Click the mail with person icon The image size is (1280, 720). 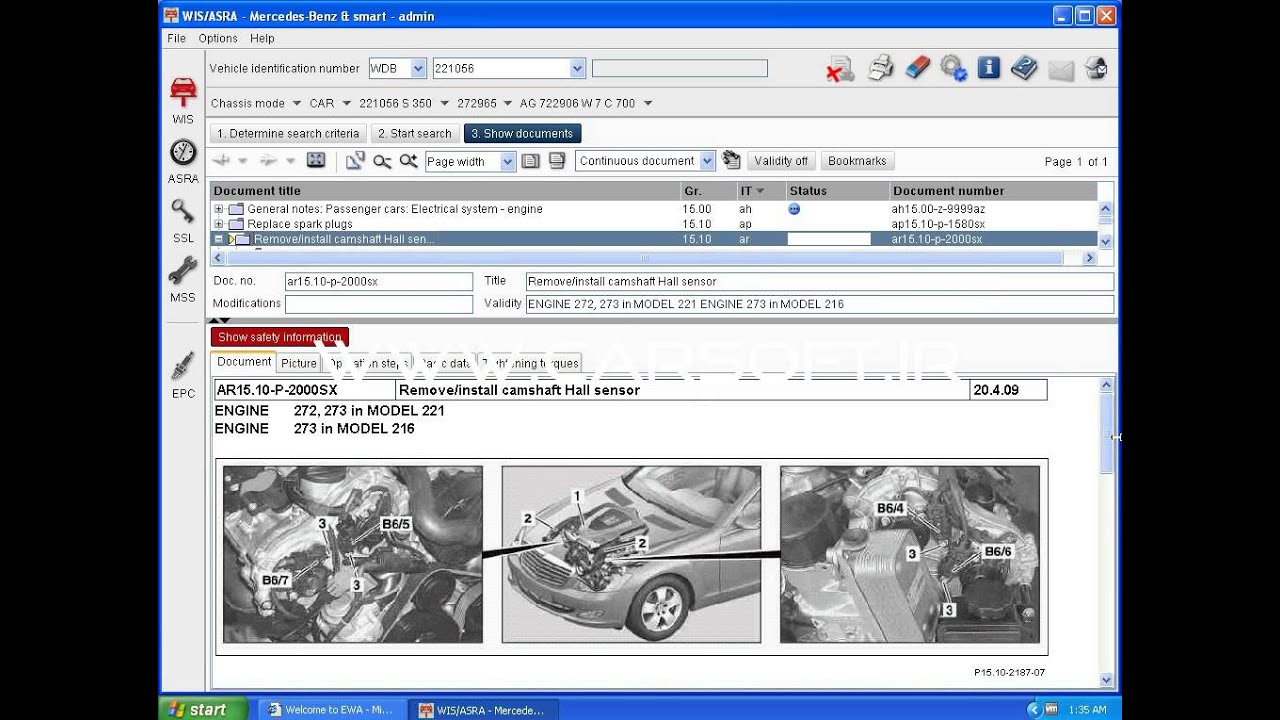point(1097,68)
